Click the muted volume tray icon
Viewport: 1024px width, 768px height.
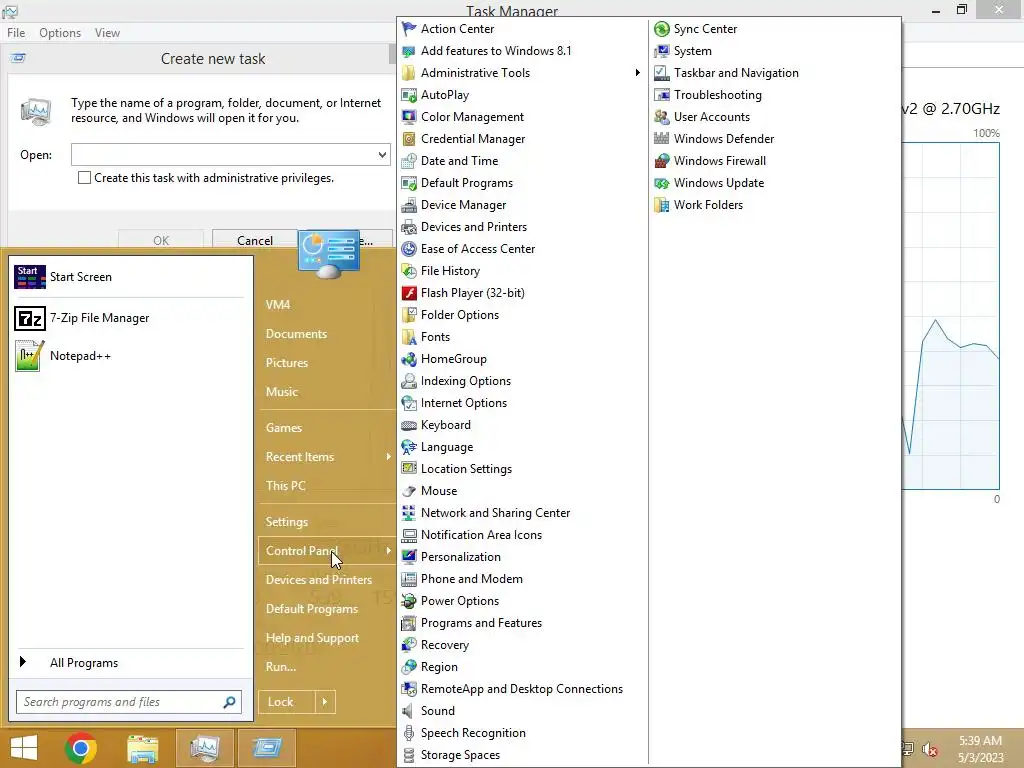[x=929, y=749]
